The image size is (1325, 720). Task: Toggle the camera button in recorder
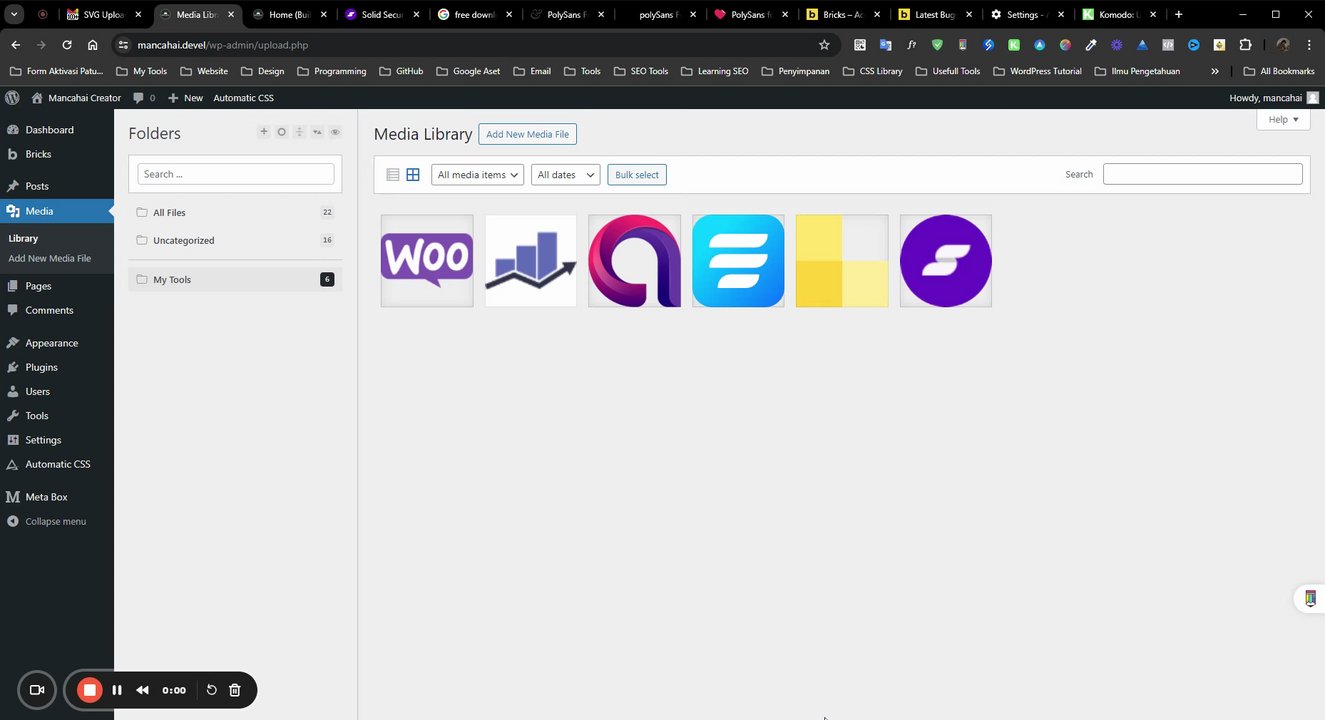[37, 690]
